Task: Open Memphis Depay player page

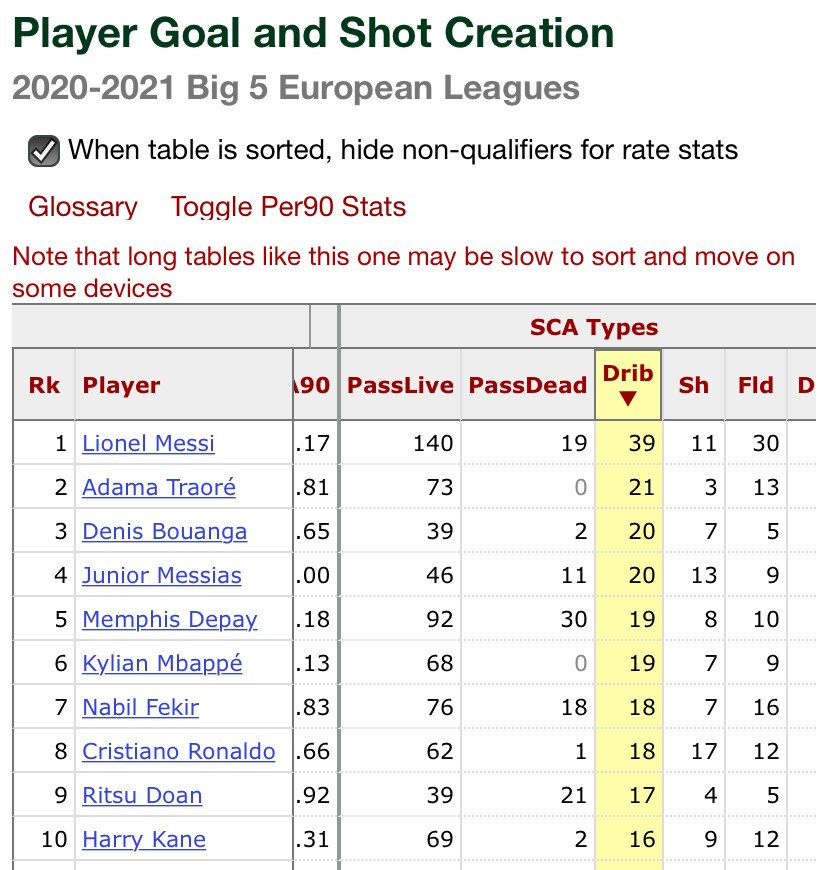Action: [170, 619]
